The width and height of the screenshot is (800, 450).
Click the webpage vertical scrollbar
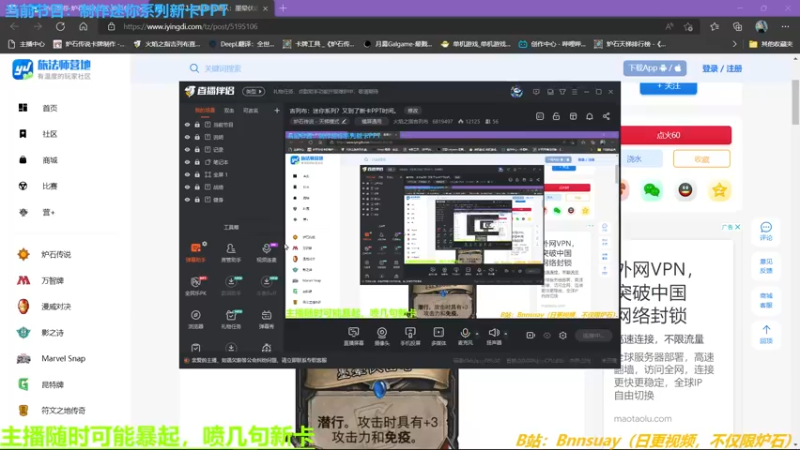795,102
